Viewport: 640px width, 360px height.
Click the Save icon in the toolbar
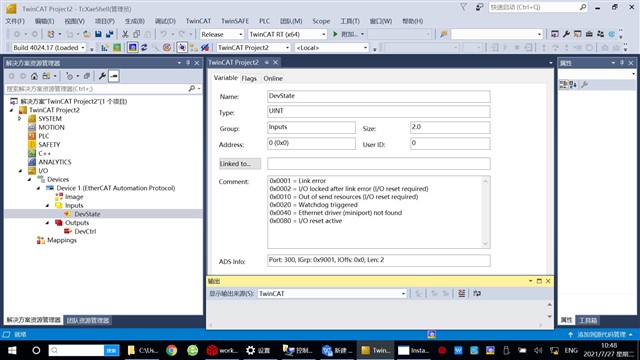(x=98, y=34)
